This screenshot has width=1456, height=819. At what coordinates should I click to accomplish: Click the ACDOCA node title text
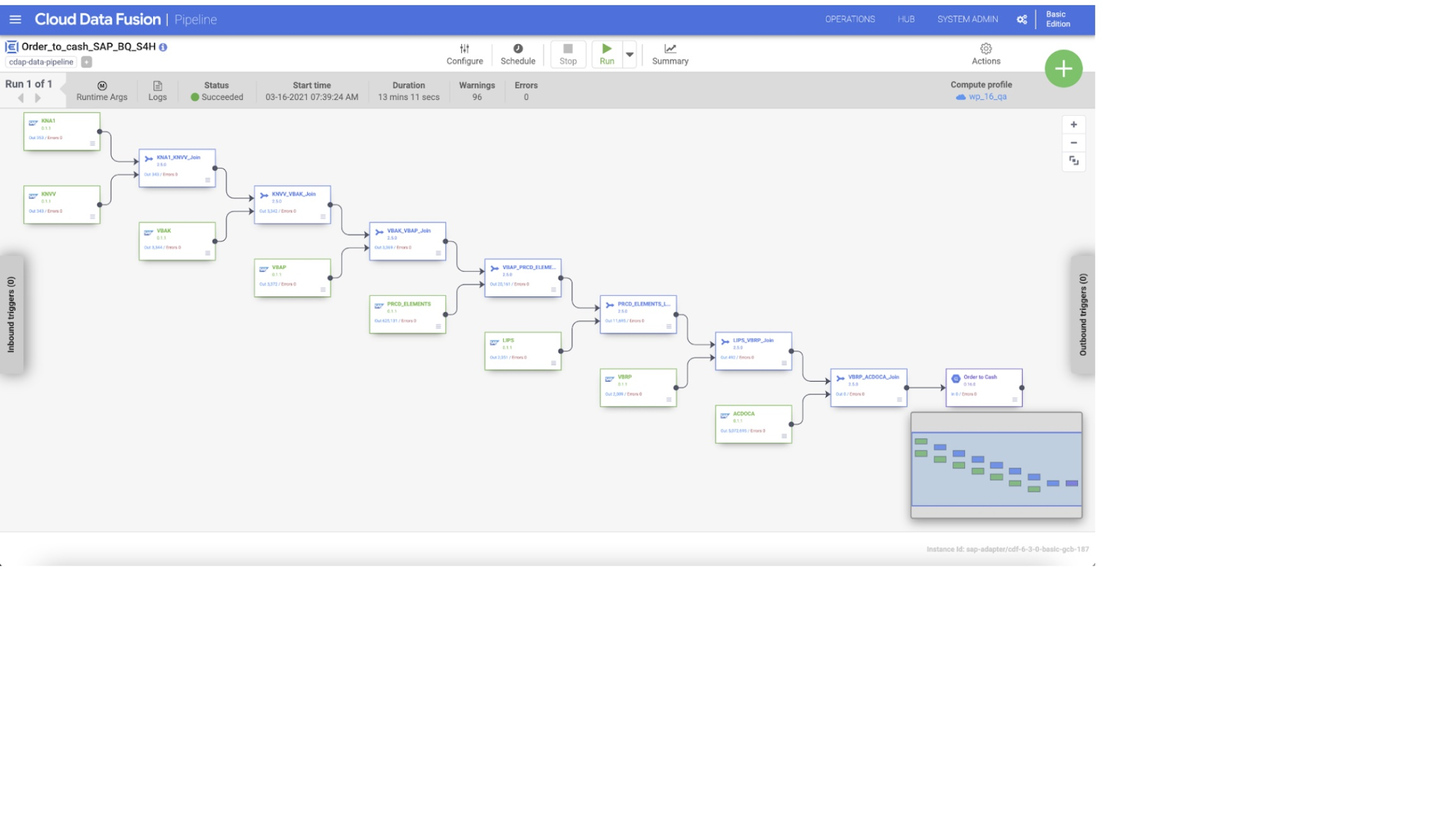coord(743,413)
